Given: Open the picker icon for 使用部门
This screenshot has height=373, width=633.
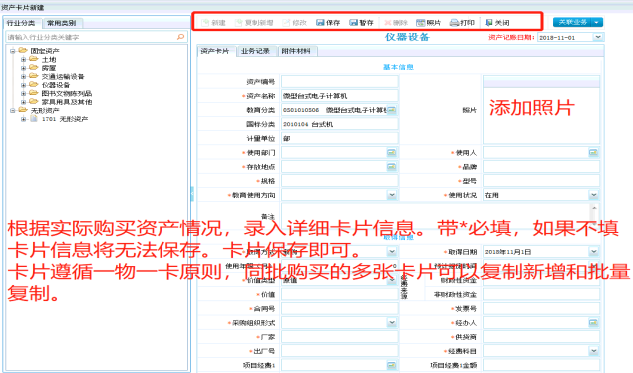Looking at the screenshot, I should (391, 152).
